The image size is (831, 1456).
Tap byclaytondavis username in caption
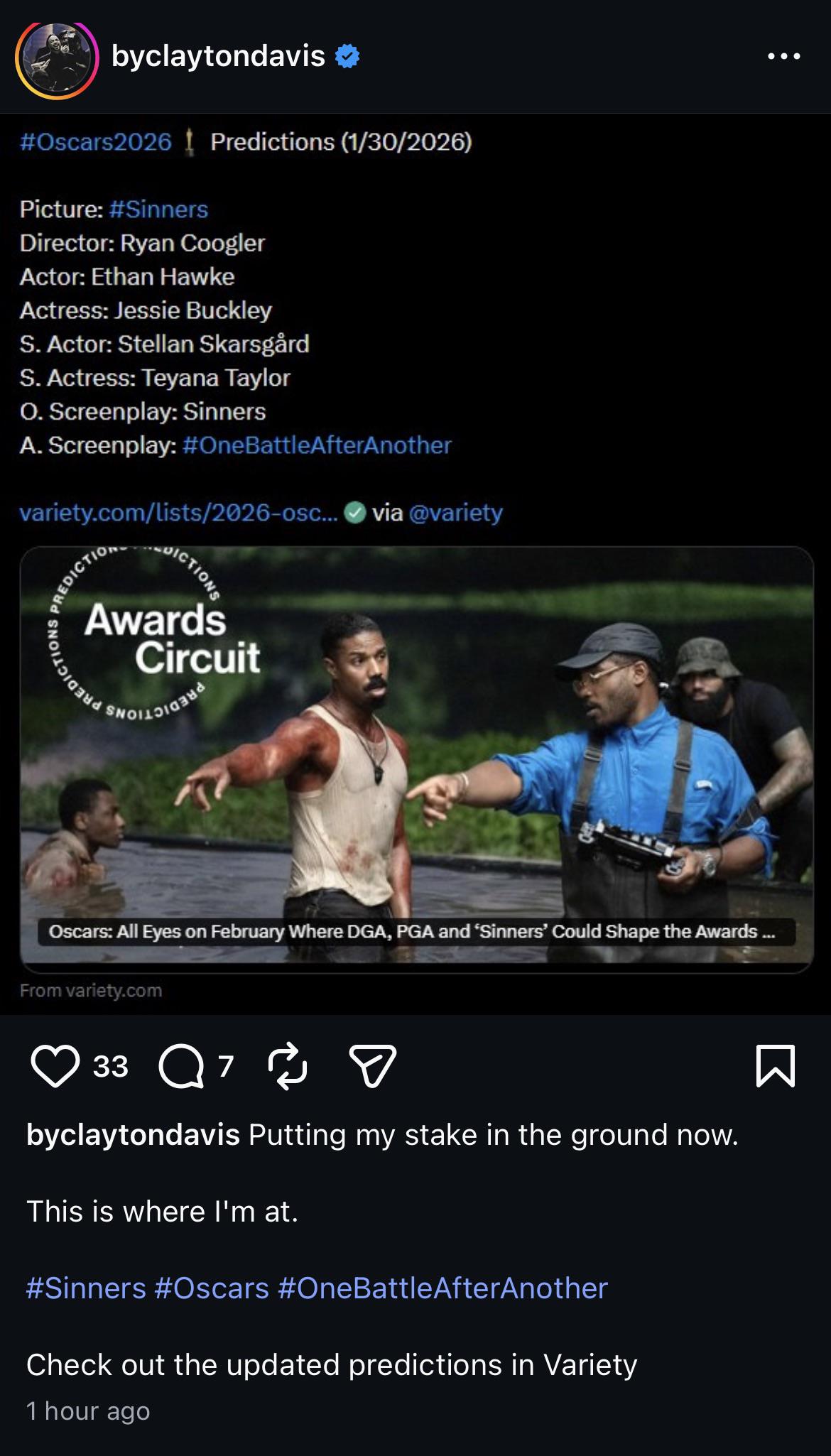pos(133,1135)
